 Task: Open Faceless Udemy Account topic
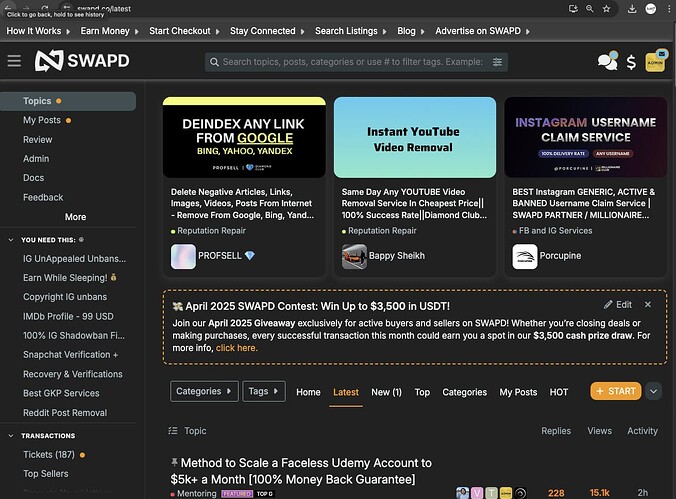click(301, 471)
